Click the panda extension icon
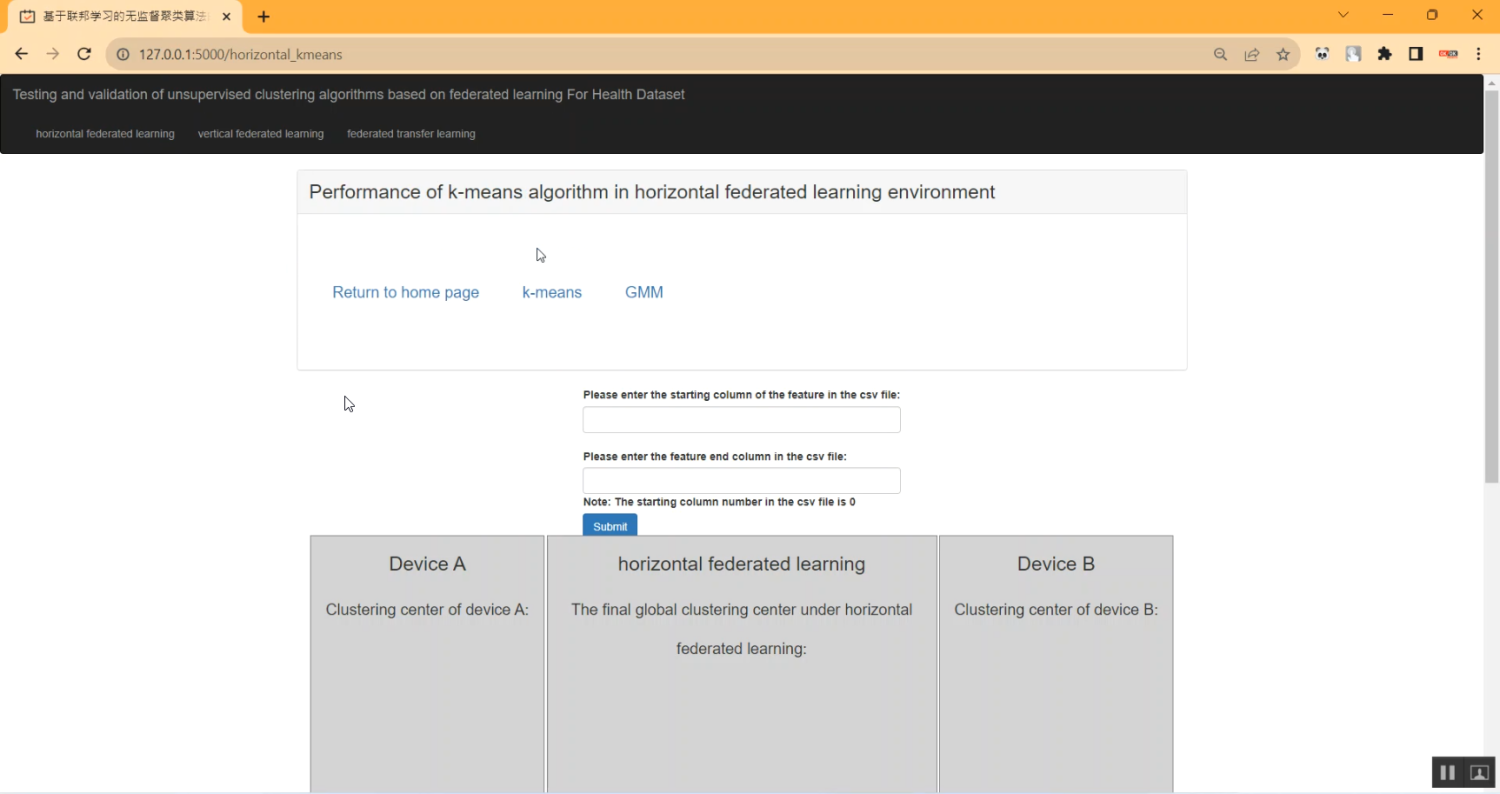The image size is (1500, 794). coord(1321,54)
